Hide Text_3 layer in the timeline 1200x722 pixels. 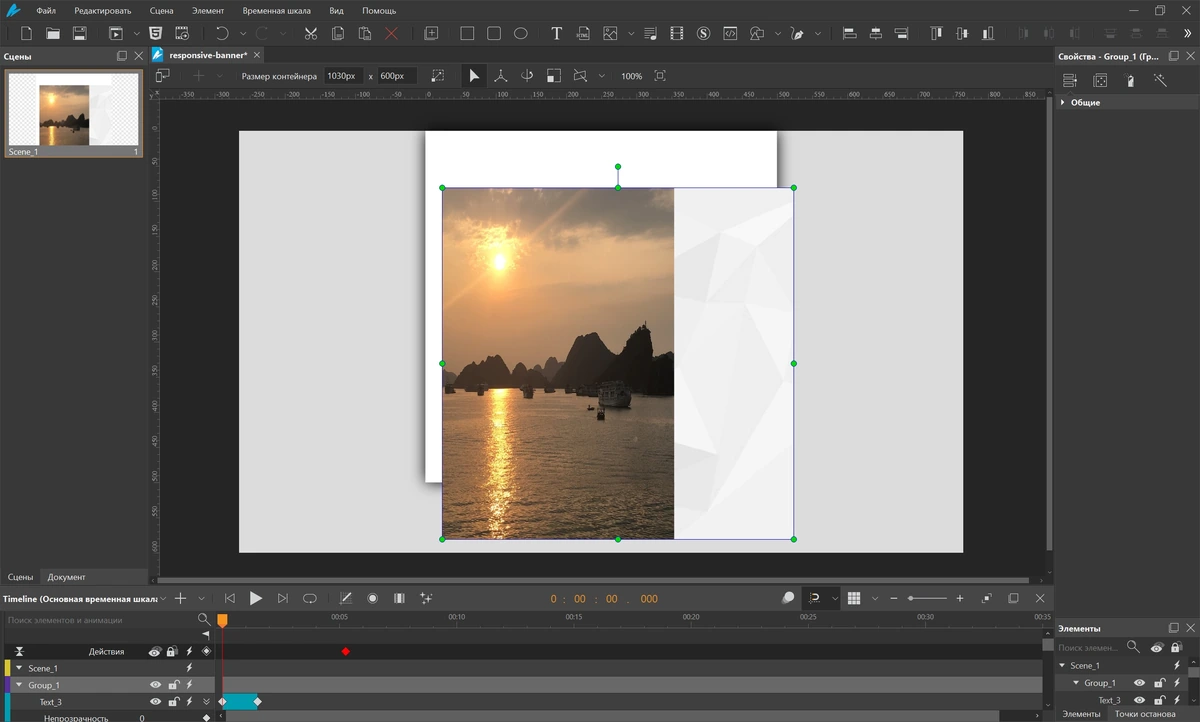click(155, 702)
